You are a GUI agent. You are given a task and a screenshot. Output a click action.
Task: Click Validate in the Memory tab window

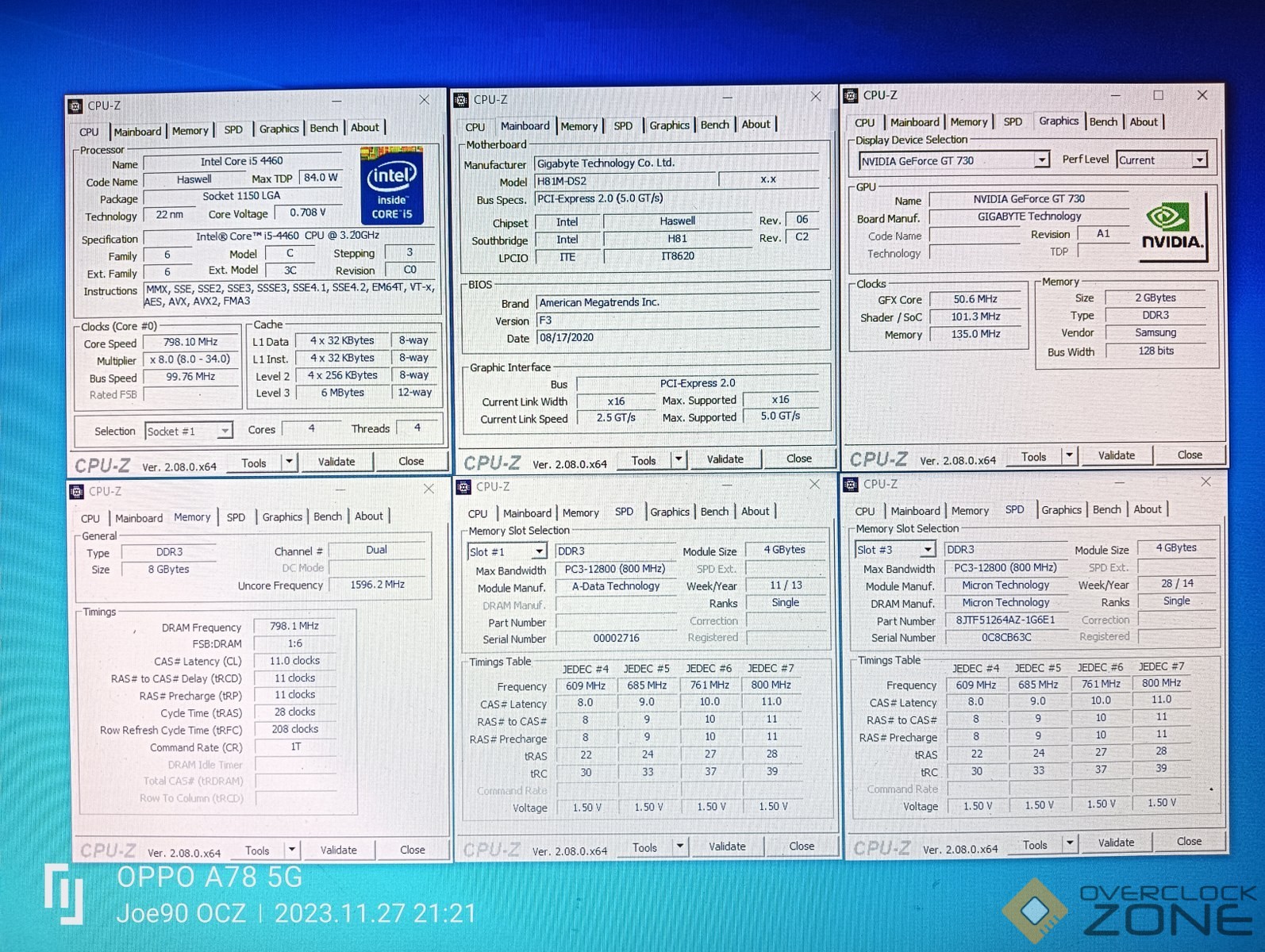pyautogui.click(x=338, y=850)
